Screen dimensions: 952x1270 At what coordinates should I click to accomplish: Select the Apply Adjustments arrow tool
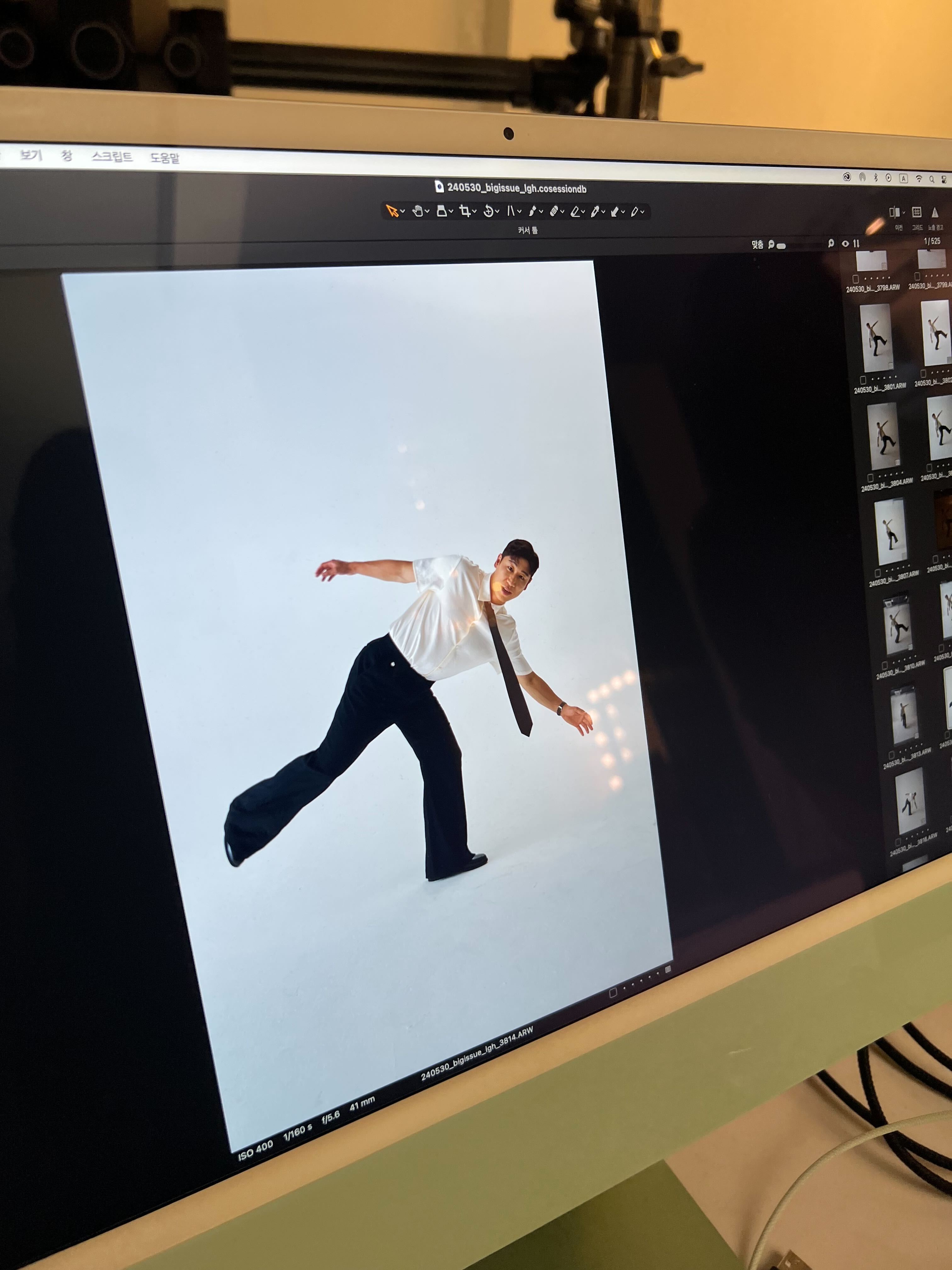click(x=615, y=212)
